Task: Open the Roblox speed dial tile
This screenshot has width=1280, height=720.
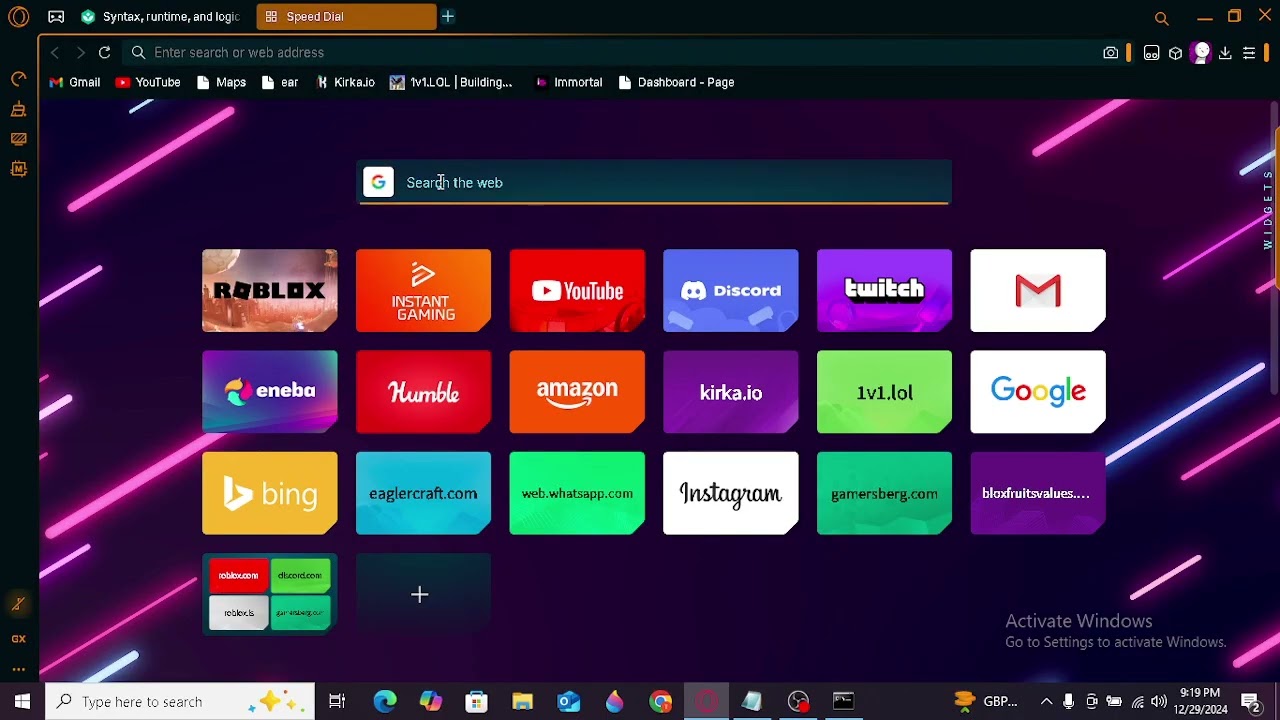Action: [270, 290]
